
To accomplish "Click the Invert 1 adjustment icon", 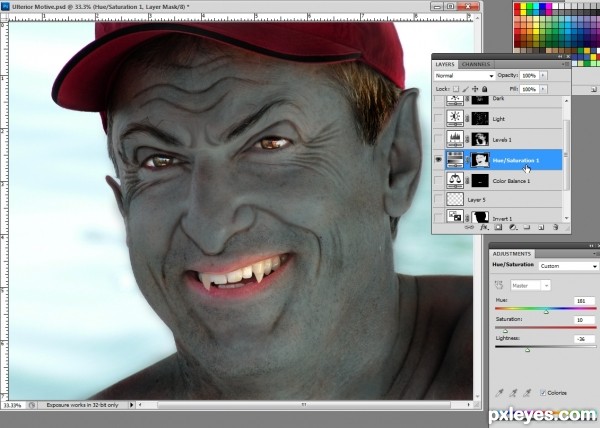I will pyautogui.click(x=455, y=216).
